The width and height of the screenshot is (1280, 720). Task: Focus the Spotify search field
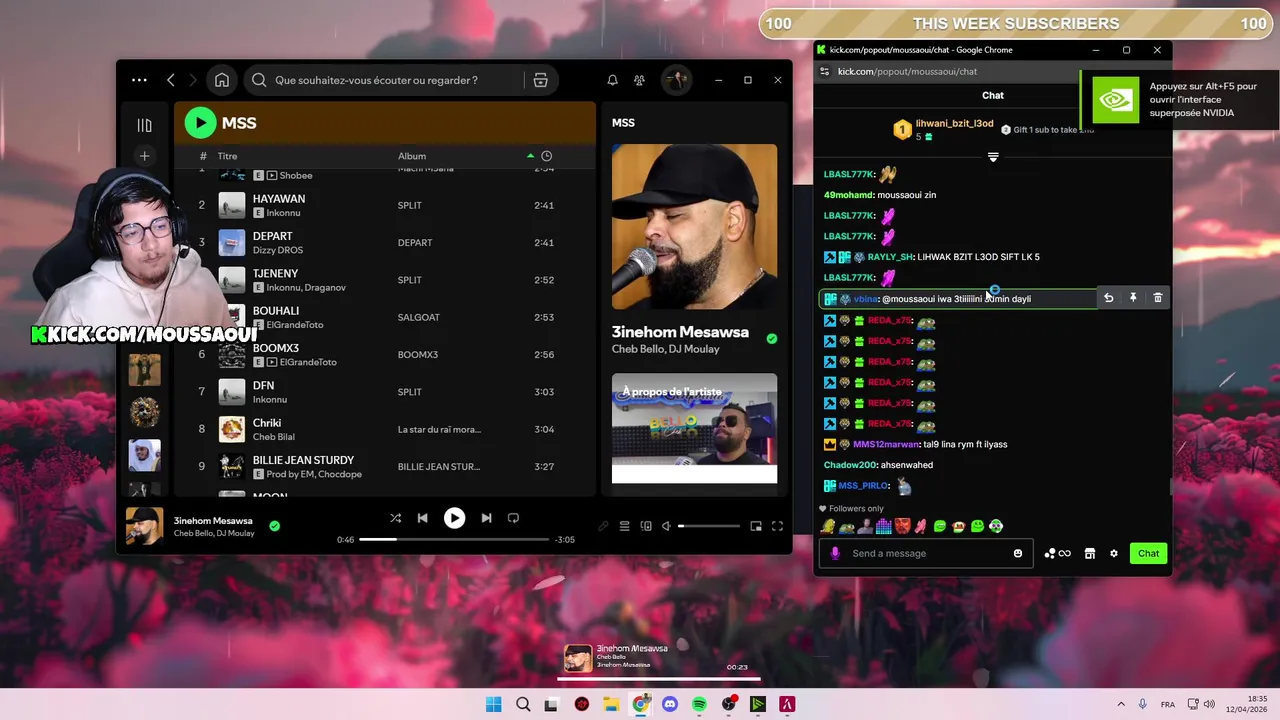385,80
